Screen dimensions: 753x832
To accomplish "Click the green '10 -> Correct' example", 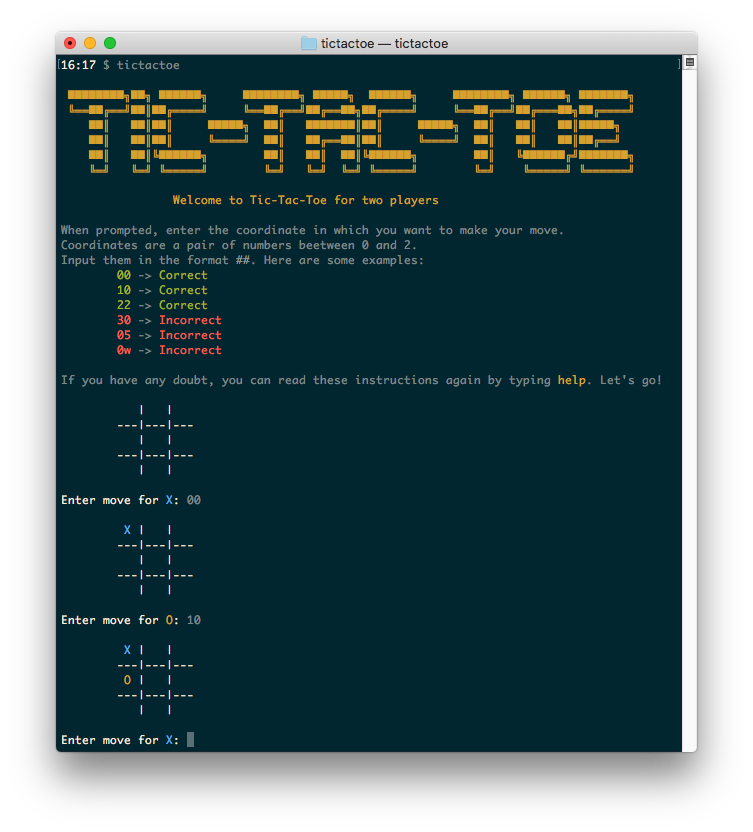I will (162, 290).
